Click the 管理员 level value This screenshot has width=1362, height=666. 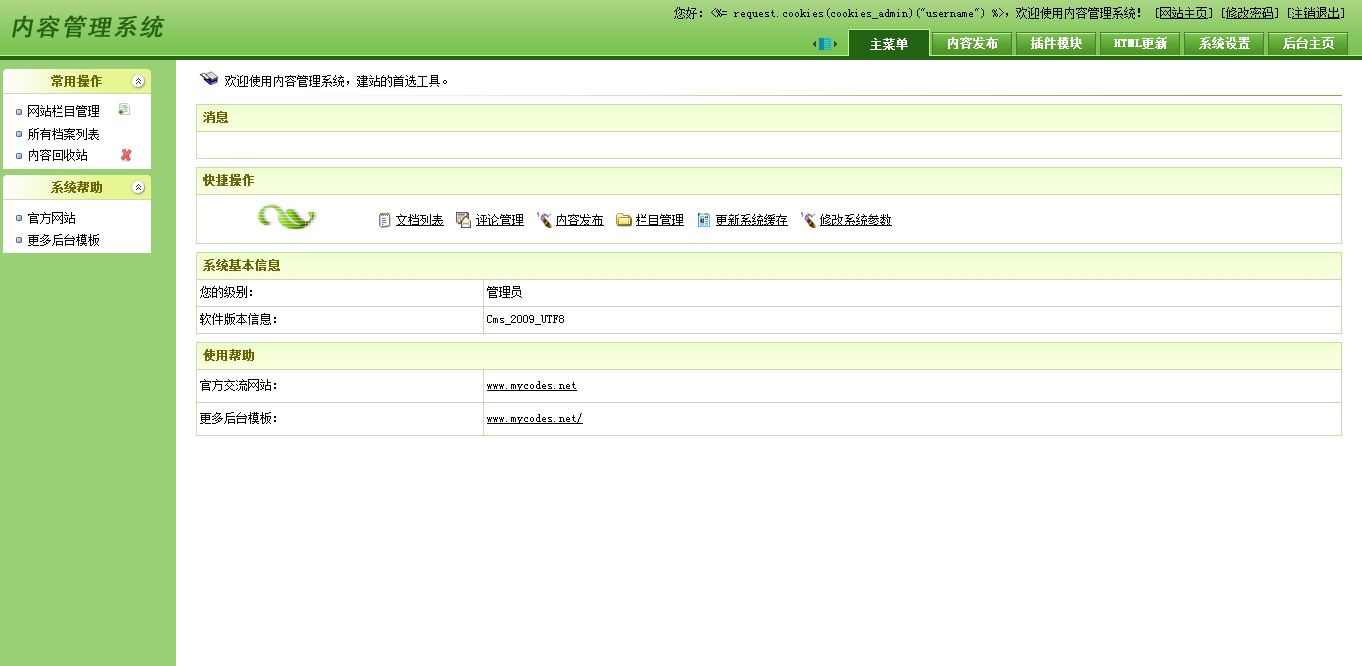(504, 293)
